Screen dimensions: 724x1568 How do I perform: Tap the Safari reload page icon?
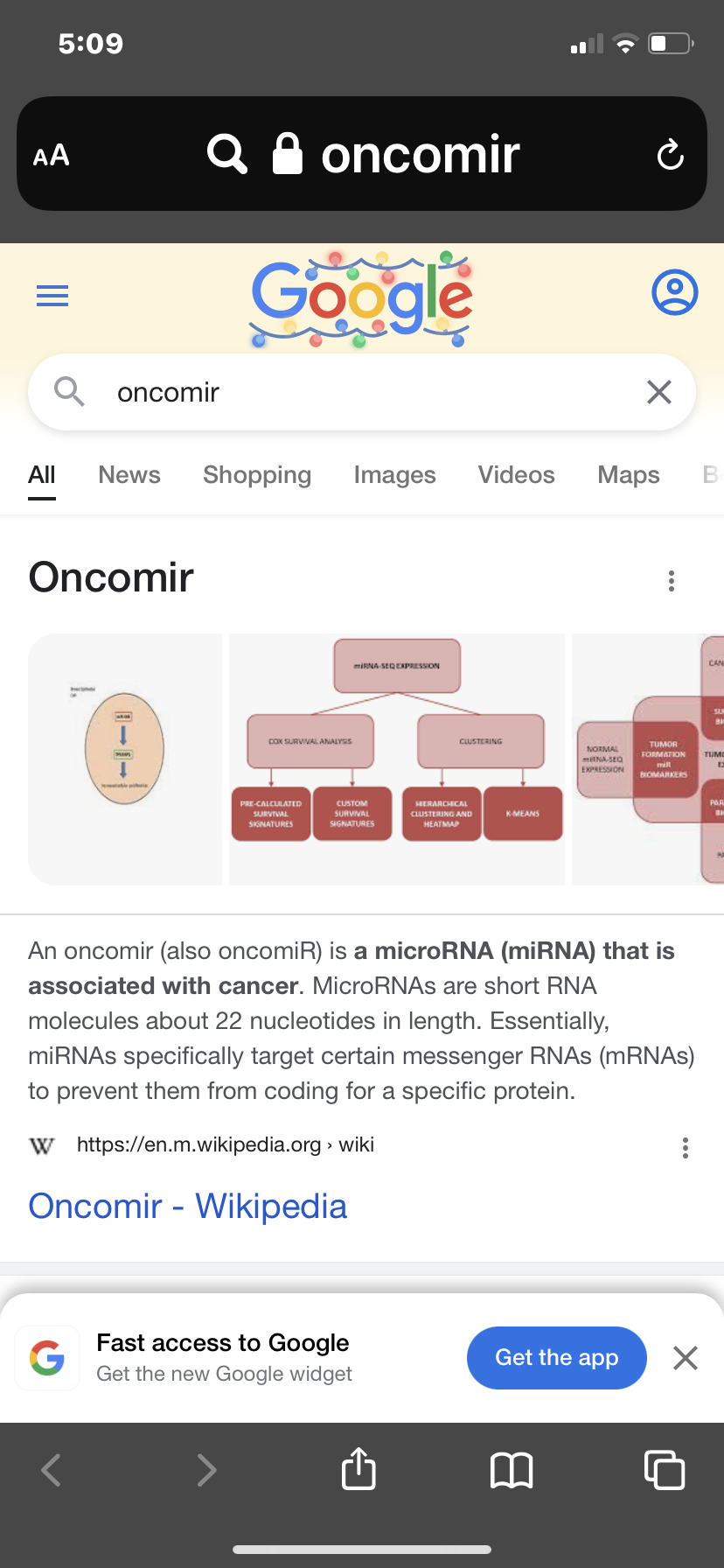(670, 155)
